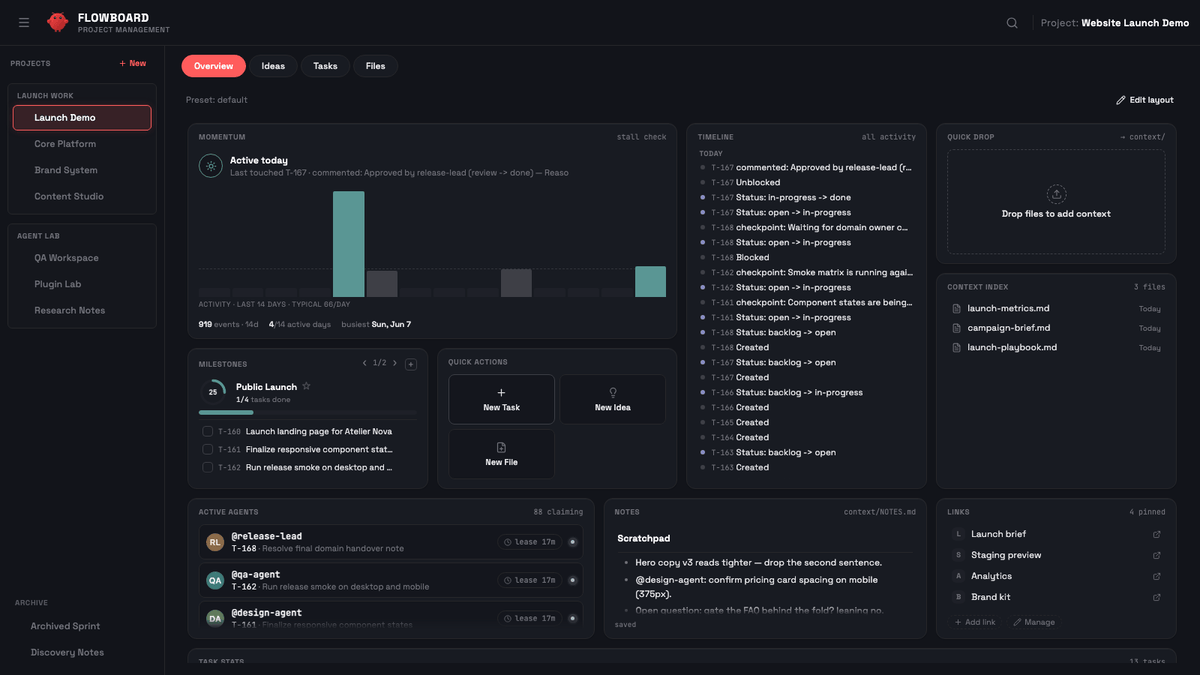Click the L badge beside Launch brief
The image size is (1200, 675).
(958, 534)
